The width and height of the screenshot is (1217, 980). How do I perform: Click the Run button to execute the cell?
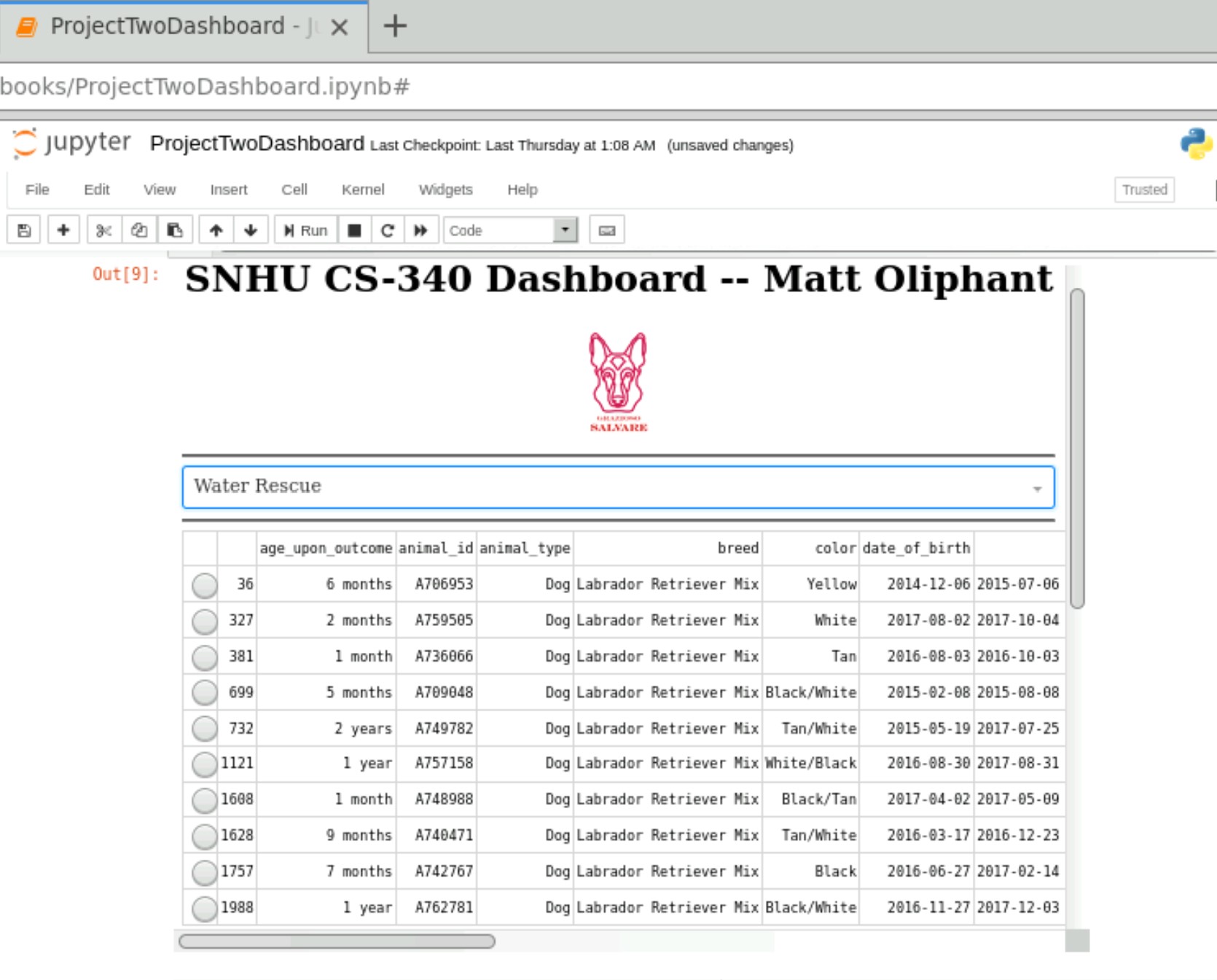(x=304, y=230)
